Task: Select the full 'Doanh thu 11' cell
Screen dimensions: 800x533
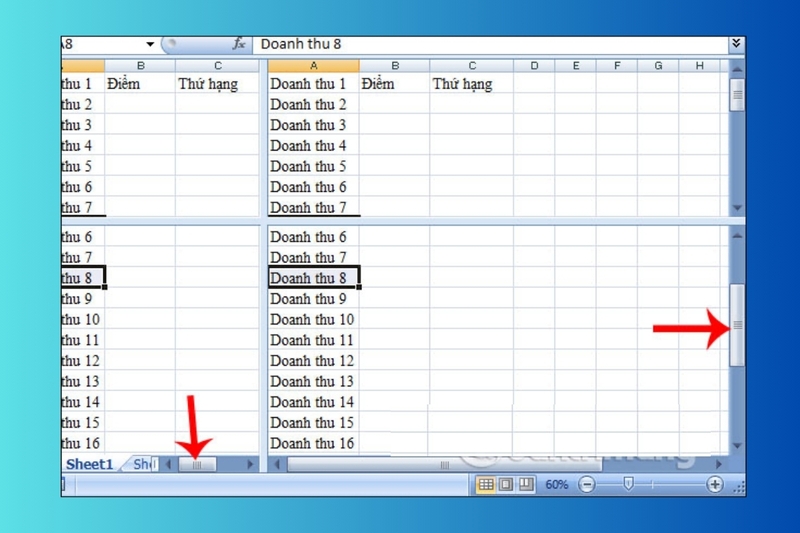Action: click(313, 340)
